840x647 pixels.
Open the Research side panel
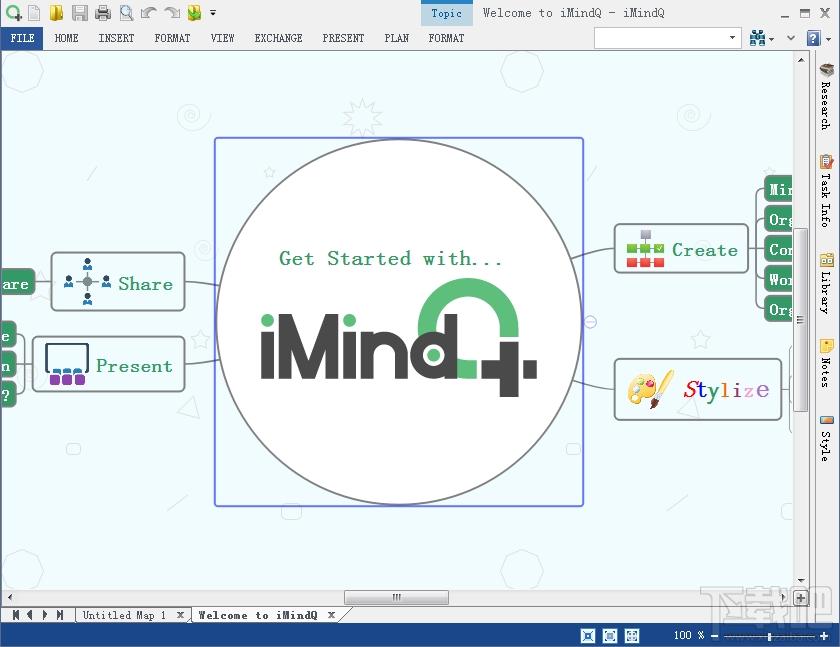pyautogui.click(x=826, y=96)
